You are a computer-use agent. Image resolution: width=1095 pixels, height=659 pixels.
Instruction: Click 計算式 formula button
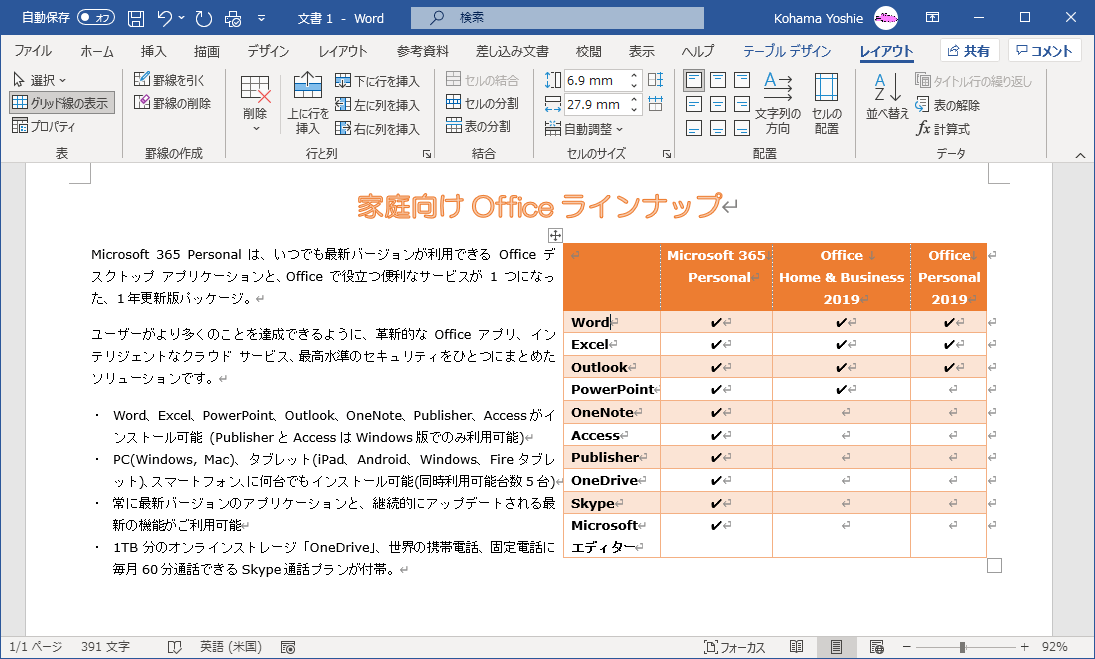943,128
